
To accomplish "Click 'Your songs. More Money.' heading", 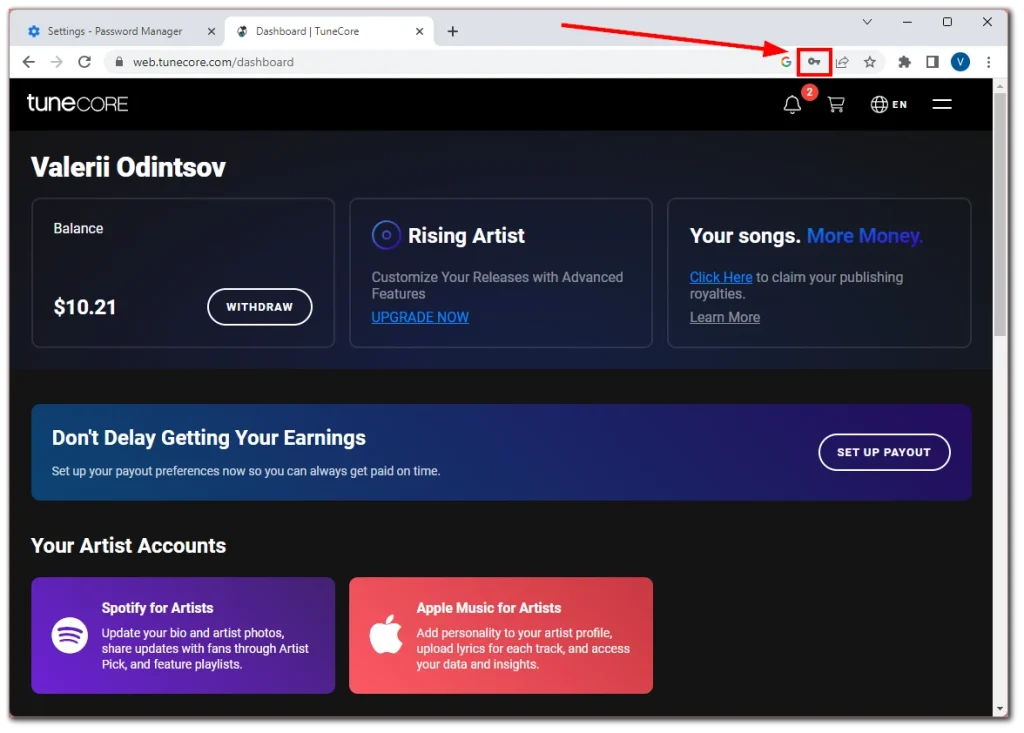I will click(x=806, y=235).
